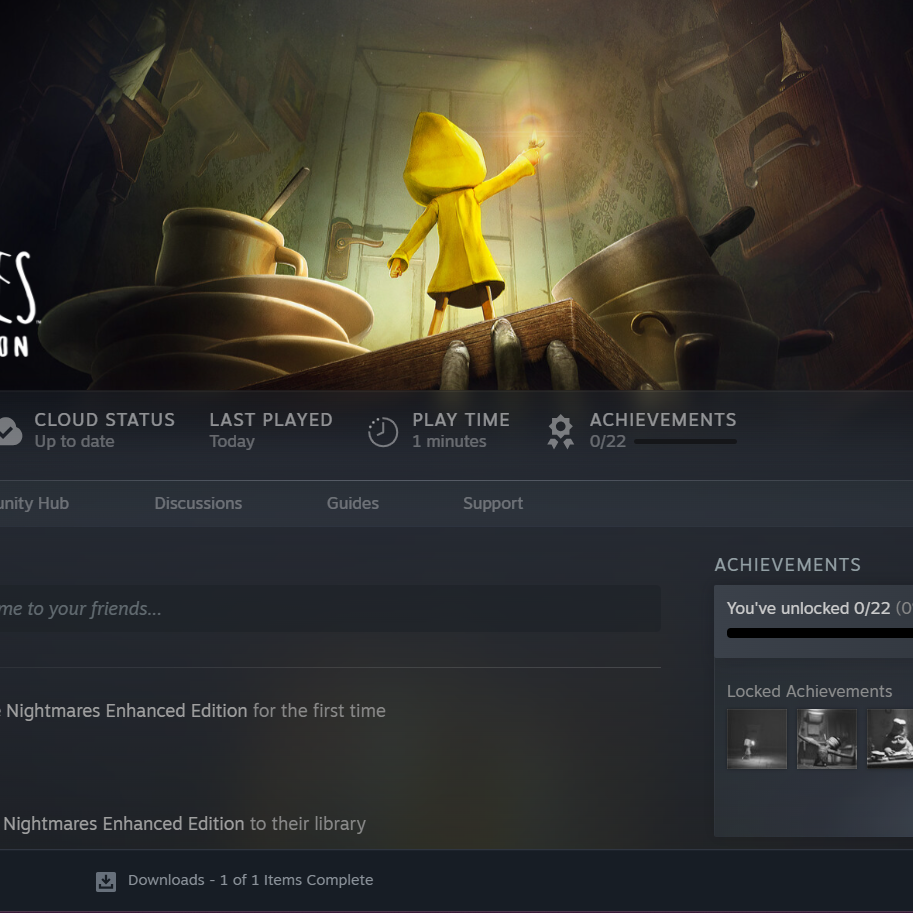This screenshot has height=913, width=913.
Task: Click the Nightmares Enhanced Edition library activity link
Action: pos(122,823)
